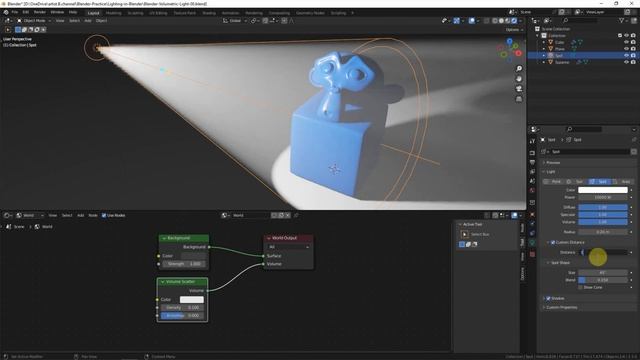Viewport: 640px width, 360px height.
Task: Open the Object Mode dropdown
Action: [34, 20]
